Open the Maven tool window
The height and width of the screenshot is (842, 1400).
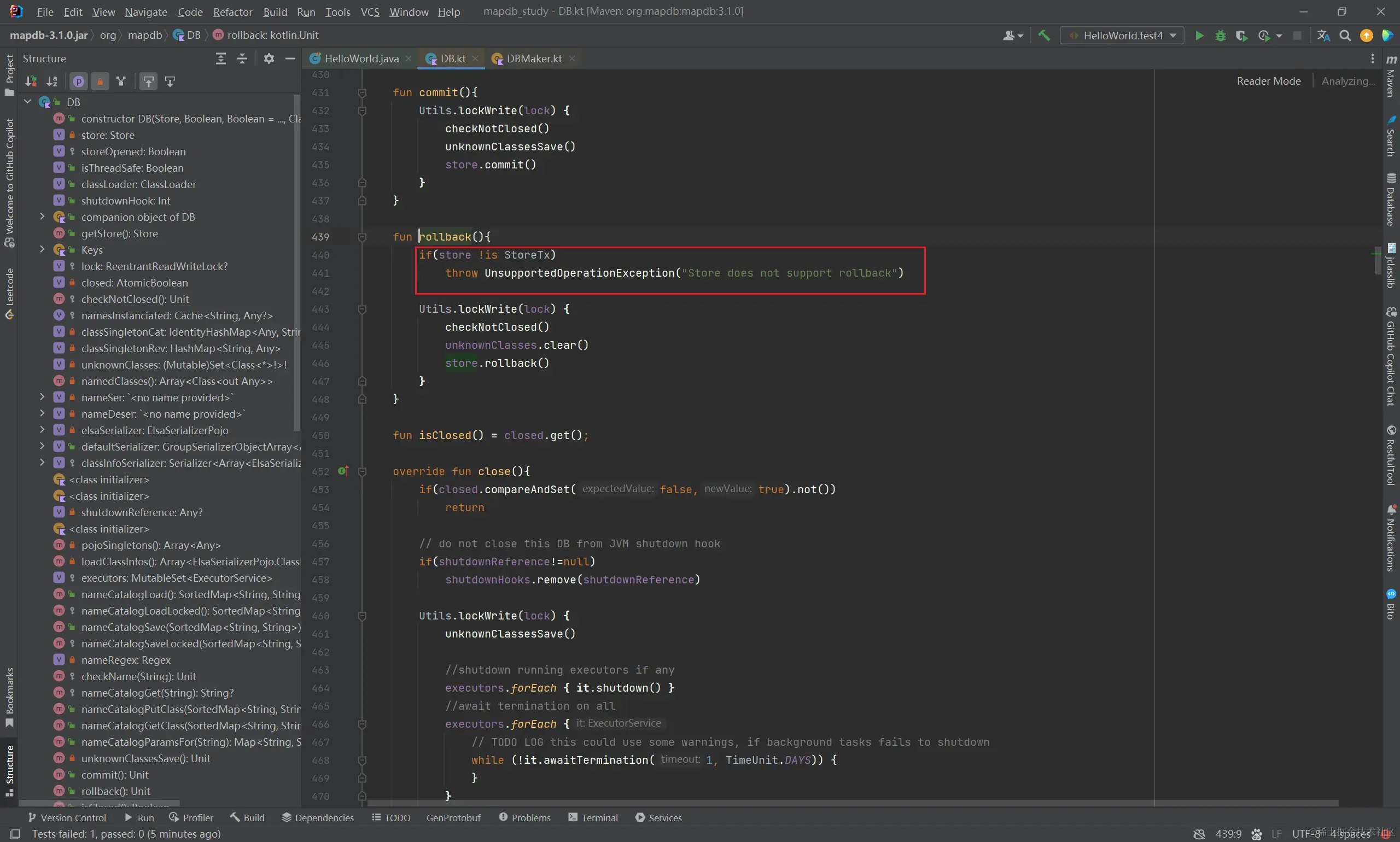[1391, 77]
